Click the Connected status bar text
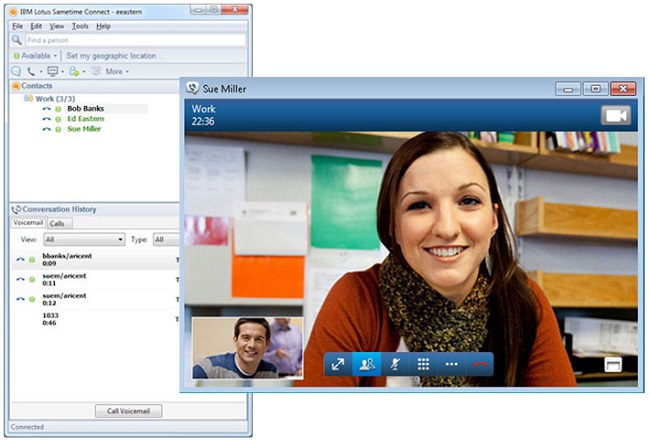Screen dimensions: 650x448 coord(27,427)
